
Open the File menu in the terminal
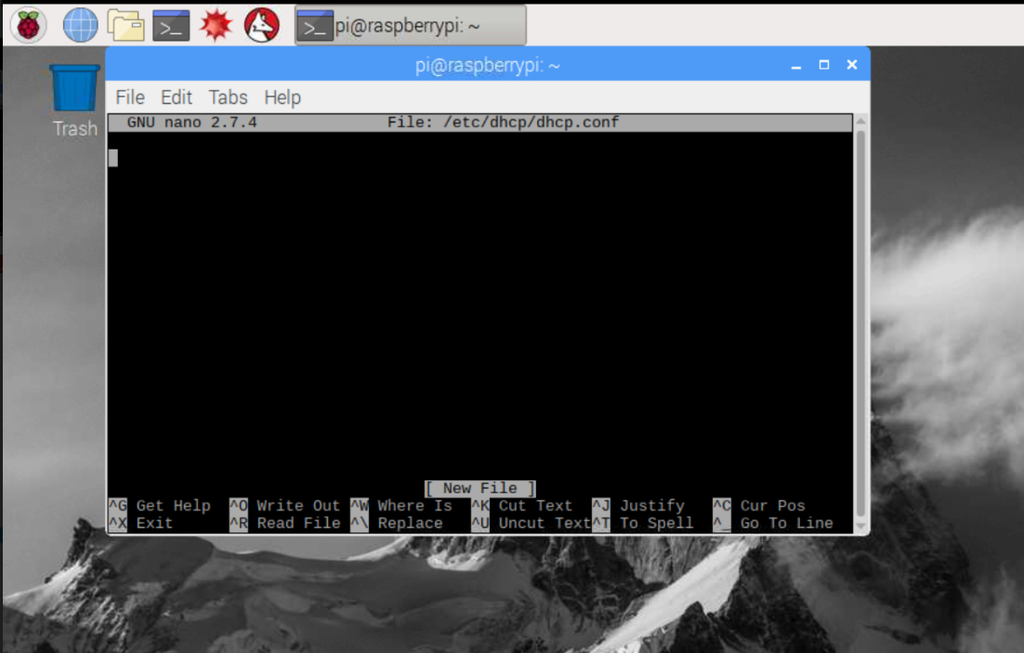point(129,97)
